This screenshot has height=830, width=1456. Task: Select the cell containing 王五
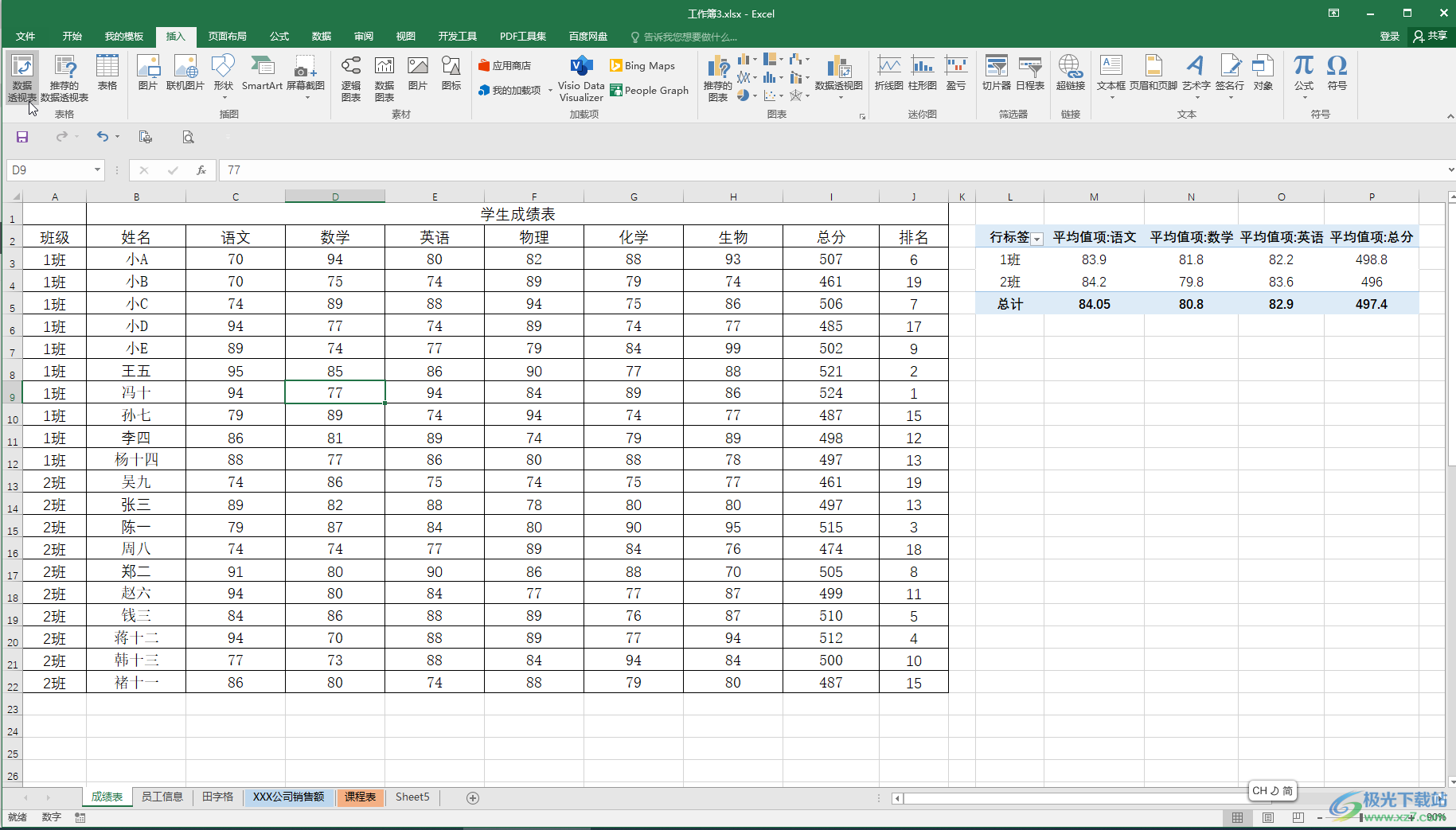(136, 371)
